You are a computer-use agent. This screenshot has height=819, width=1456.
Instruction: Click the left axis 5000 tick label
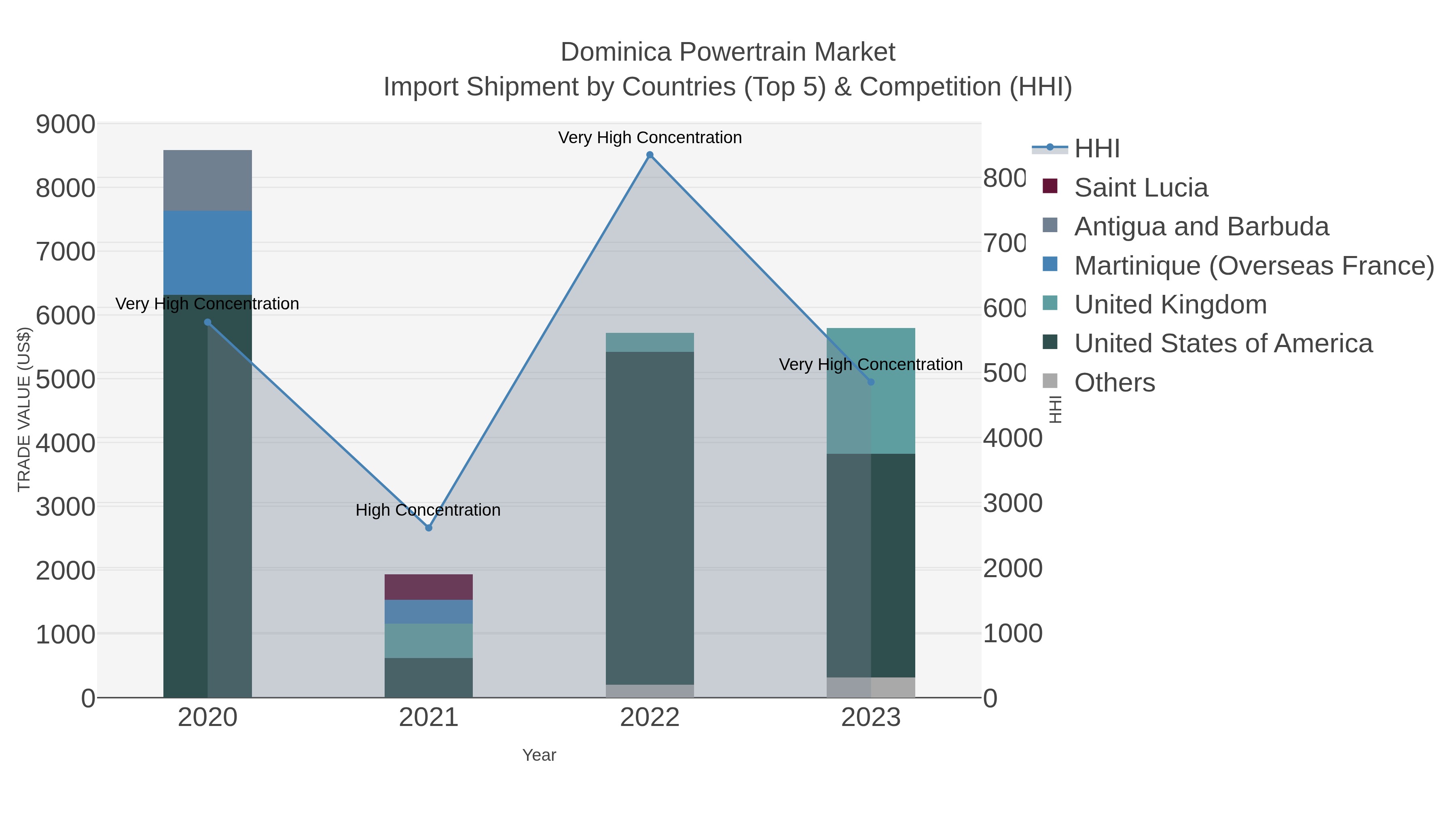[x=66, y=379]
